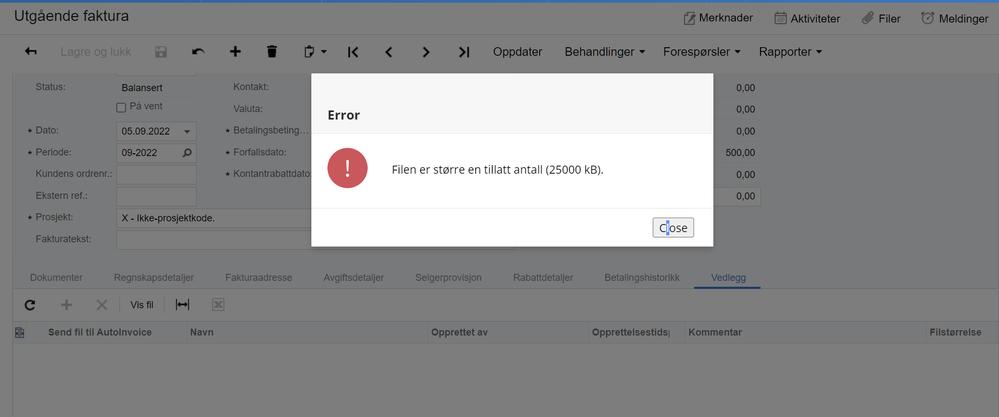999x417 pixels.
Task: Click the Periode search magnifier icon
Action: point(187,153)
